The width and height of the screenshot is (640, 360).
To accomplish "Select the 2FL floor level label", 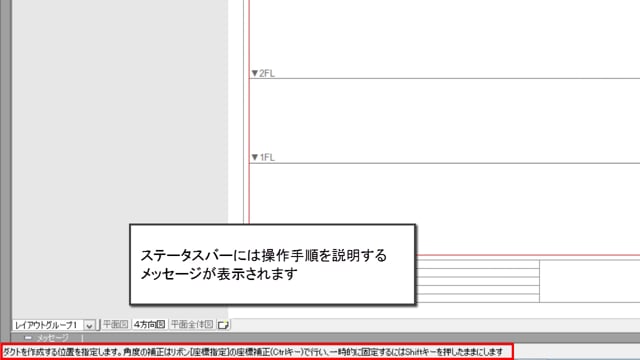I will (263, 73).
